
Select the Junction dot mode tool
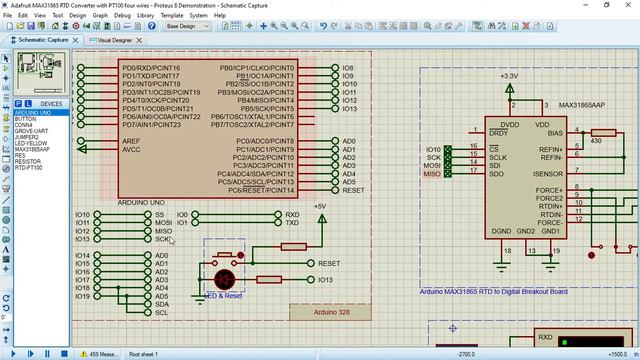click(6, 78)
